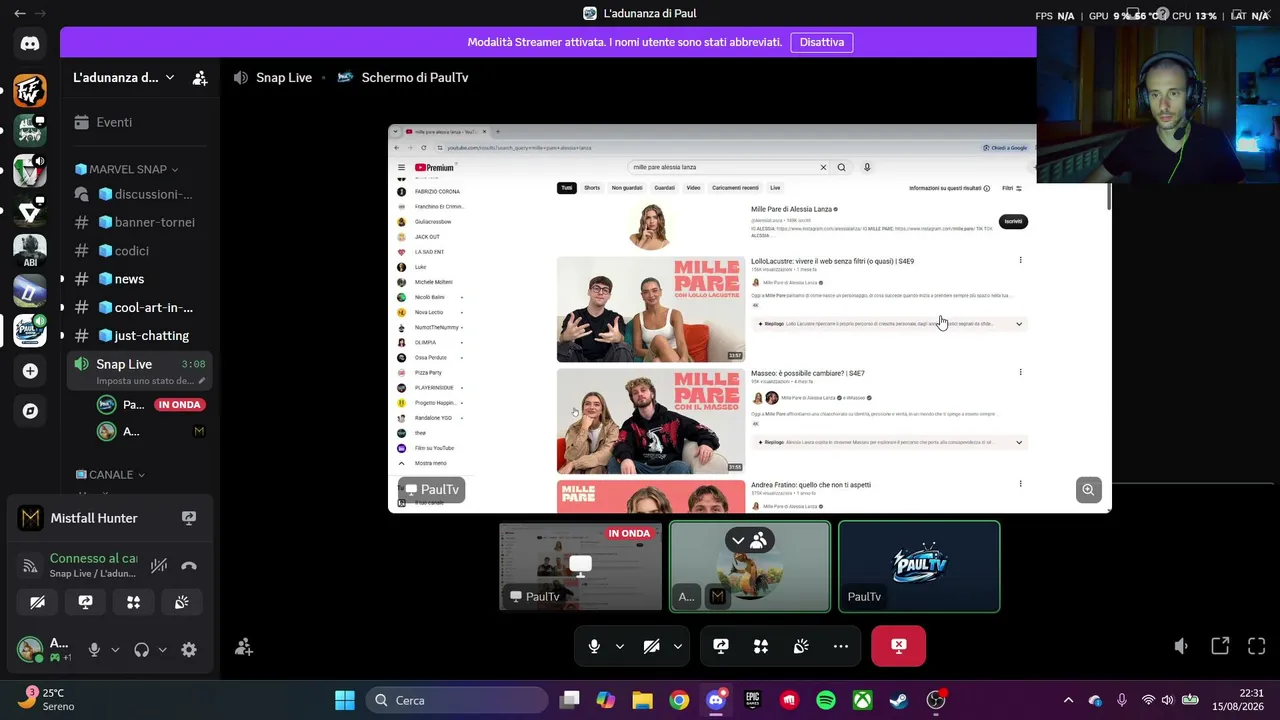This screenshot has width=1280, height=720.
Task: Select the PaulTV logo participant tile
Action: [919, 566]
